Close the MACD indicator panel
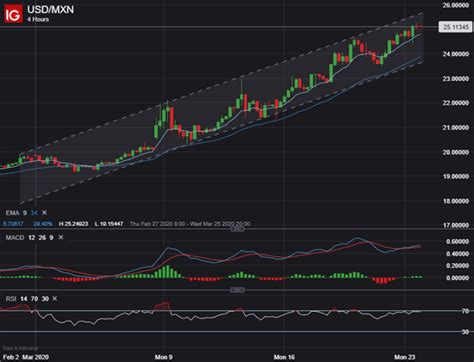Image resolution: width=474 pixels, height=362 pixels. (x=61, y=237)
